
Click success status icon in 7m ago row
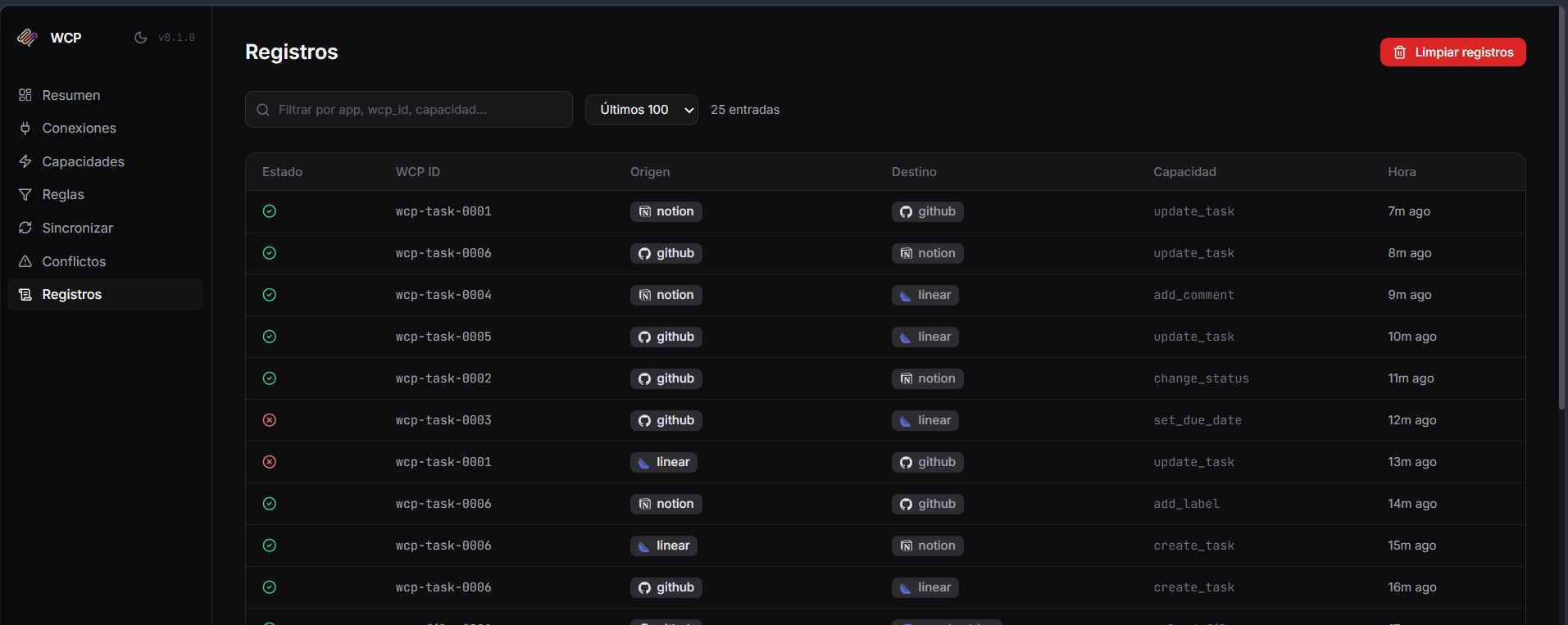pyautogui.click(x=269, y=211)
